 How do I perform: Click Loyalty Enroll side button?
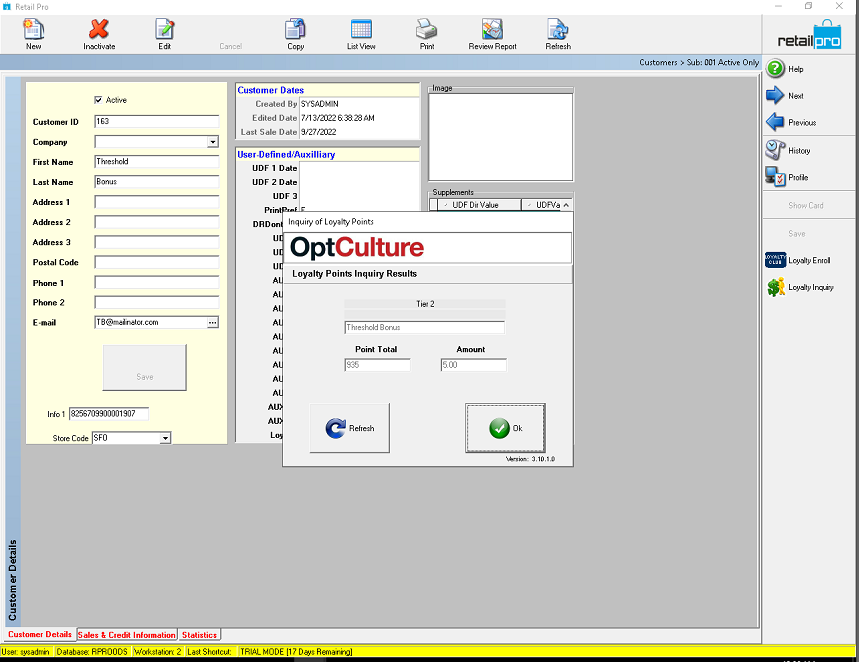tap(798, 260)
